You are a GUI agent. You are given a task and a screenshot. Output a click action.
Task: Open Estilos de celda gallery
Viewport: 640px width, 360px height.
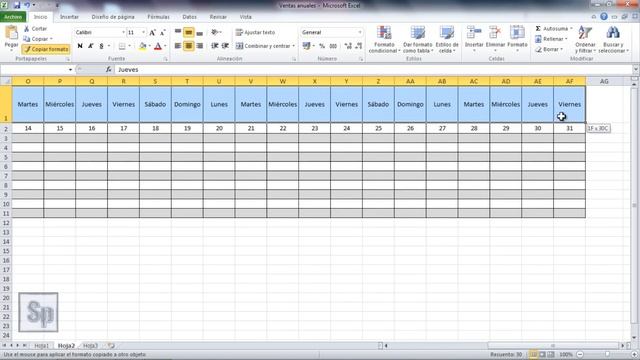pyautogui.click(x=447, y=39)
